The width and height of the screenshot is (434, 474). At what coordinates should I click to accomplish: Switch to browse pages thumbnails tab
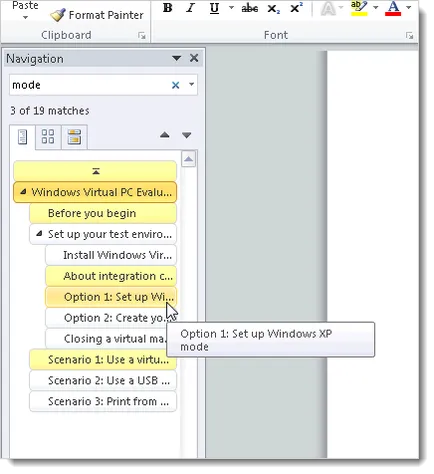point(48,137)
